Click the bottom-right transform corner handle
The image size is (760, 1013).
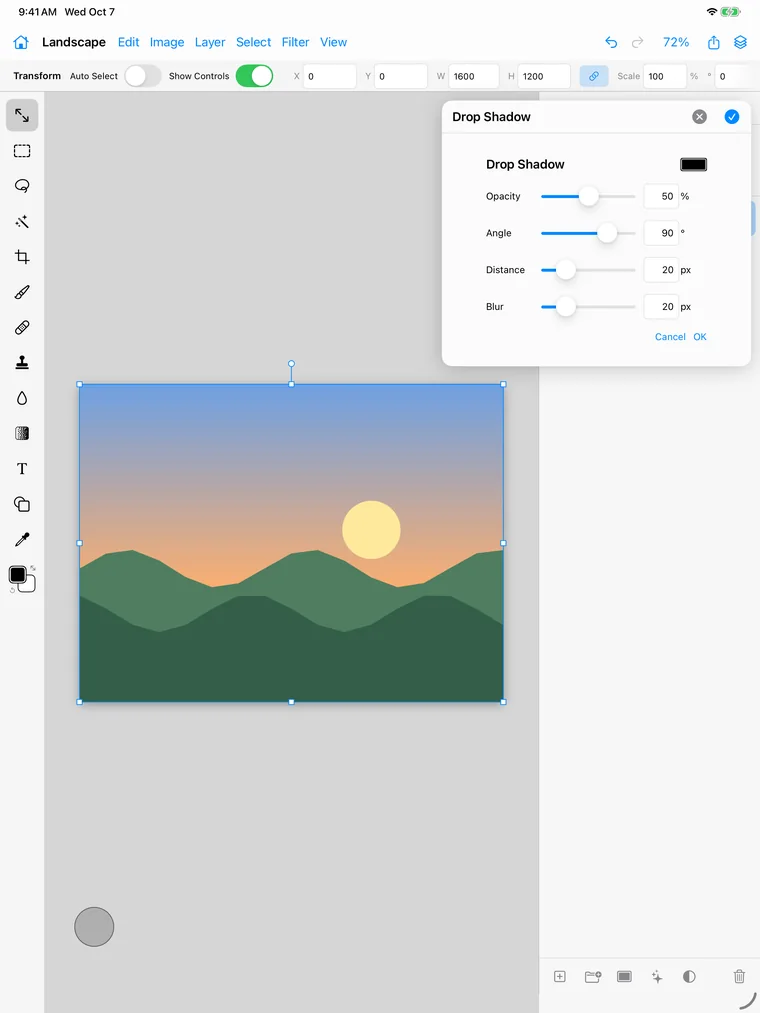pos(503,702)
